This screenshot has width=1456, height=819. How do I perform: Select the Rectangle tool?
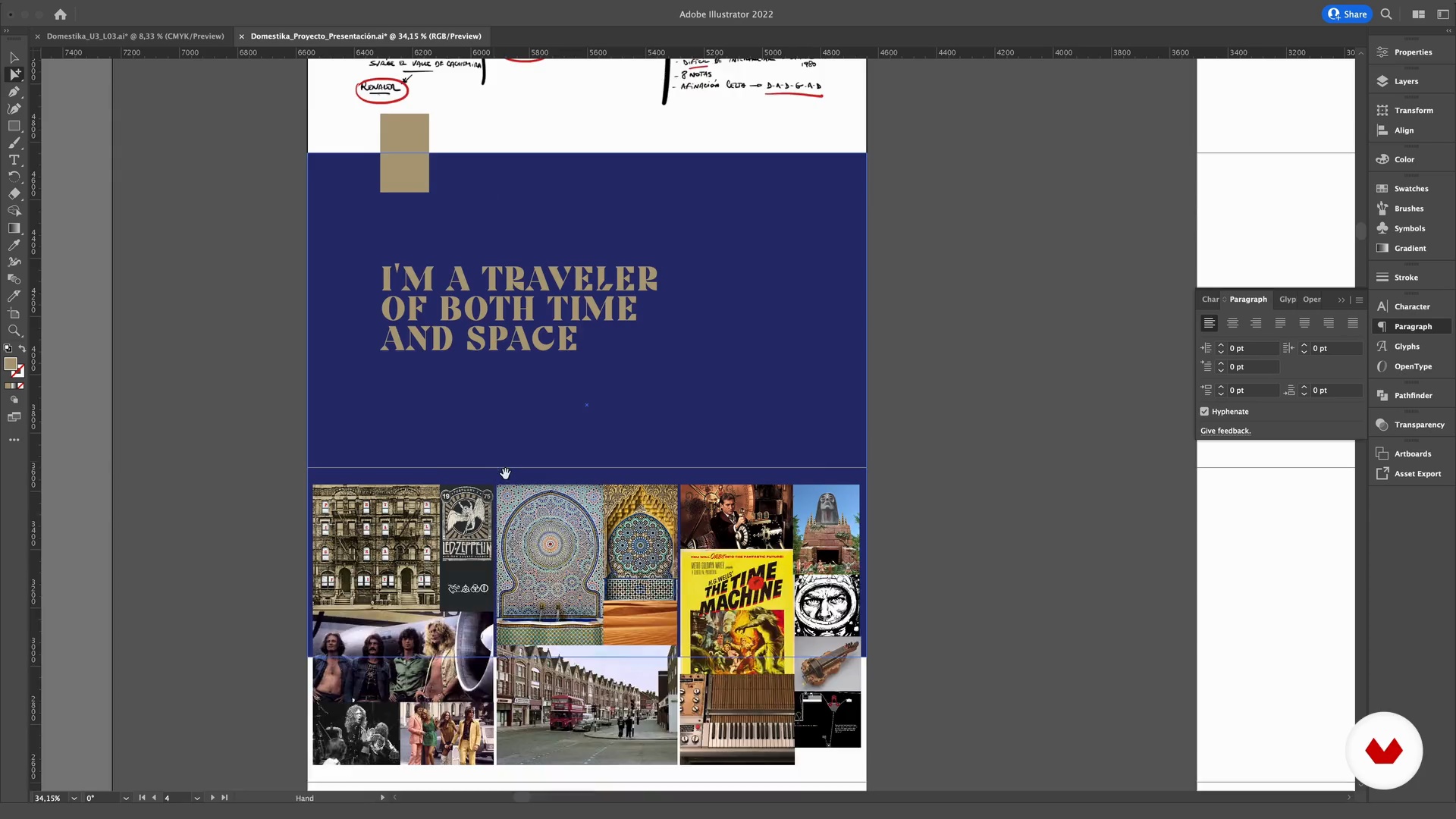tap(14, 126)
